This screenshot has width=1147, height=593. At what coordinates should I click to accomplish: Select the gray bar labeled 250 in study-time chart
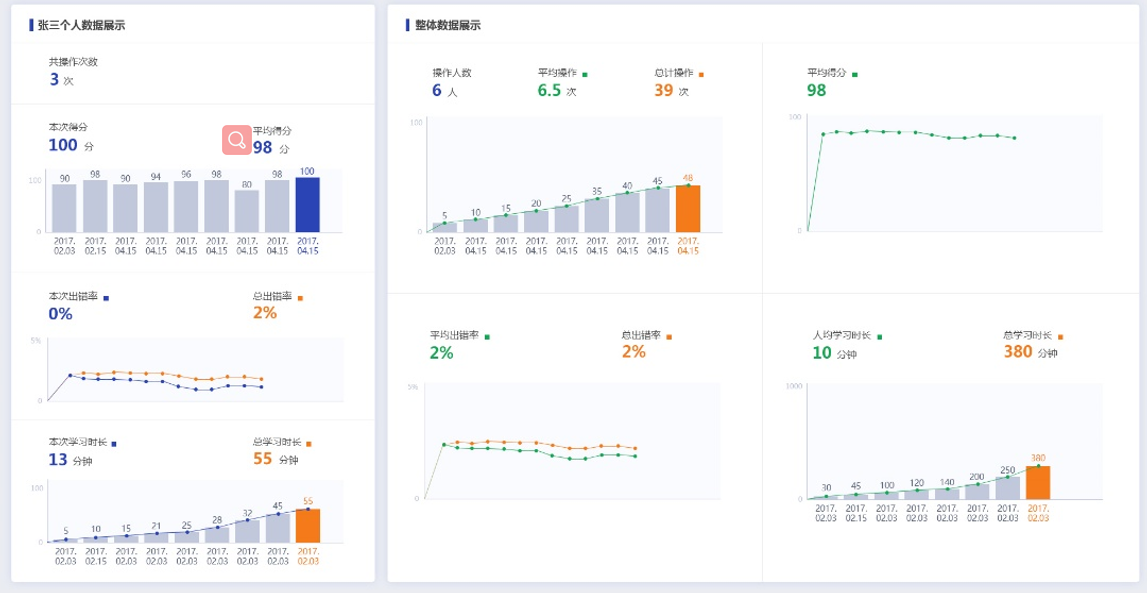coord(1007,487)
